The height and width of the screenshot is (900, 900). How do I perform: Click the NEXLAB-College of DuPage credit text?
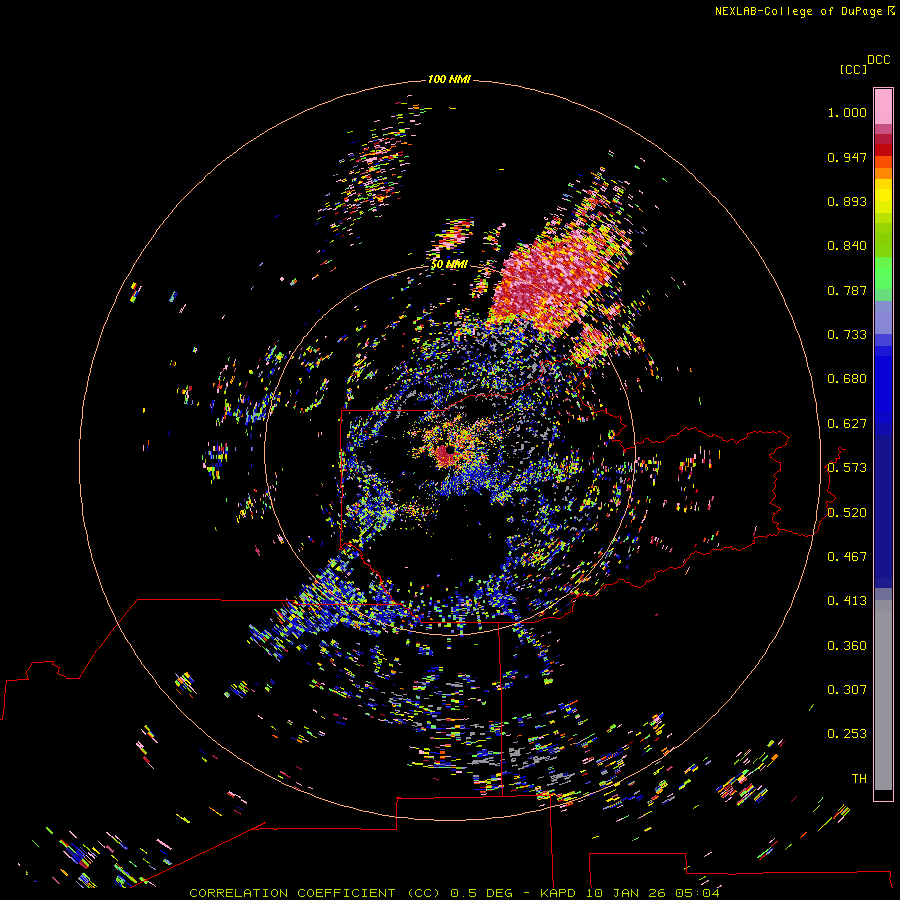pyautogui.click(x=798, y=11)
